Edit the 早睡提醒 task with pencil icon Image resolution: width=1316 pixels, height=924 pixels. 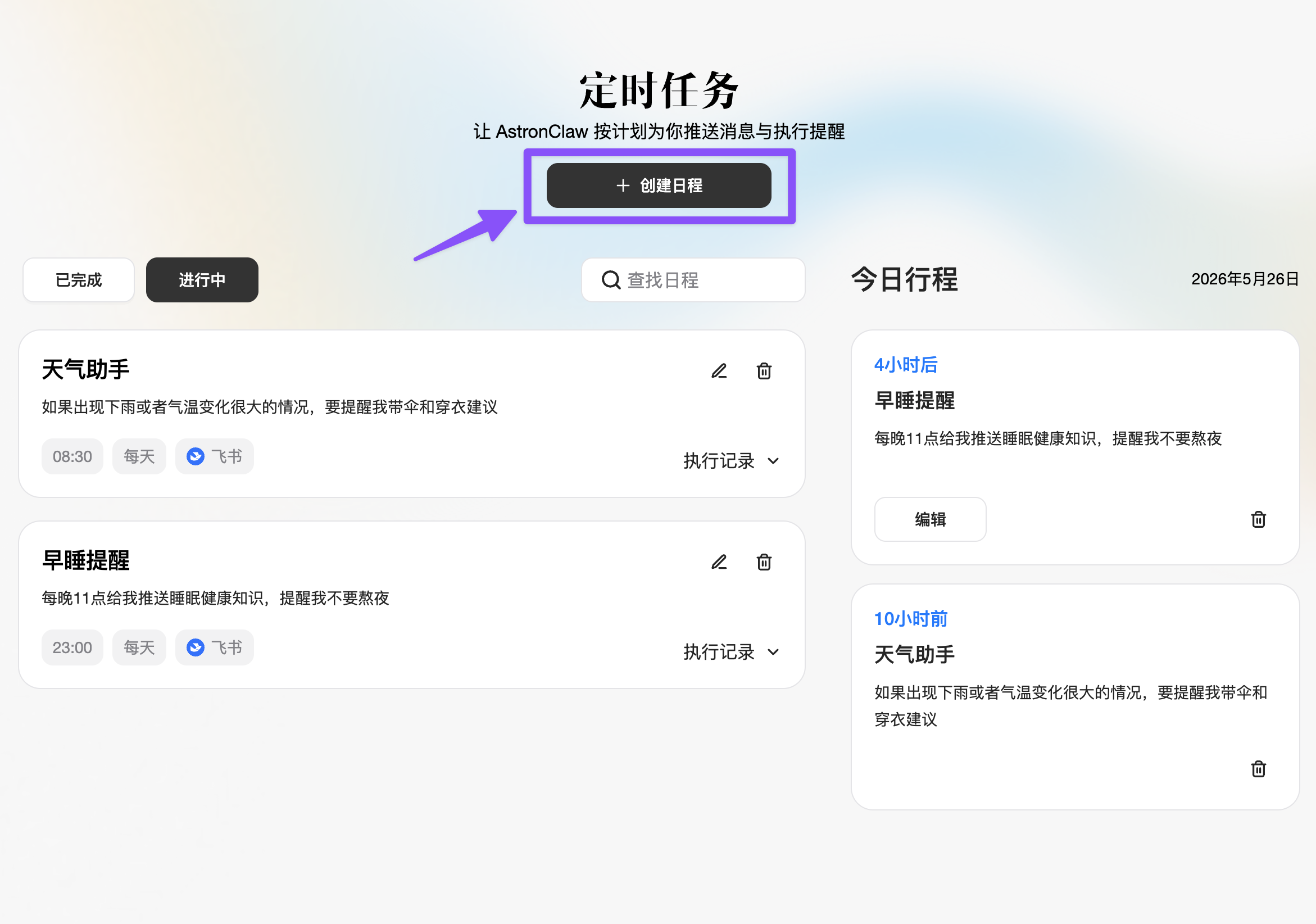(719, 561)
